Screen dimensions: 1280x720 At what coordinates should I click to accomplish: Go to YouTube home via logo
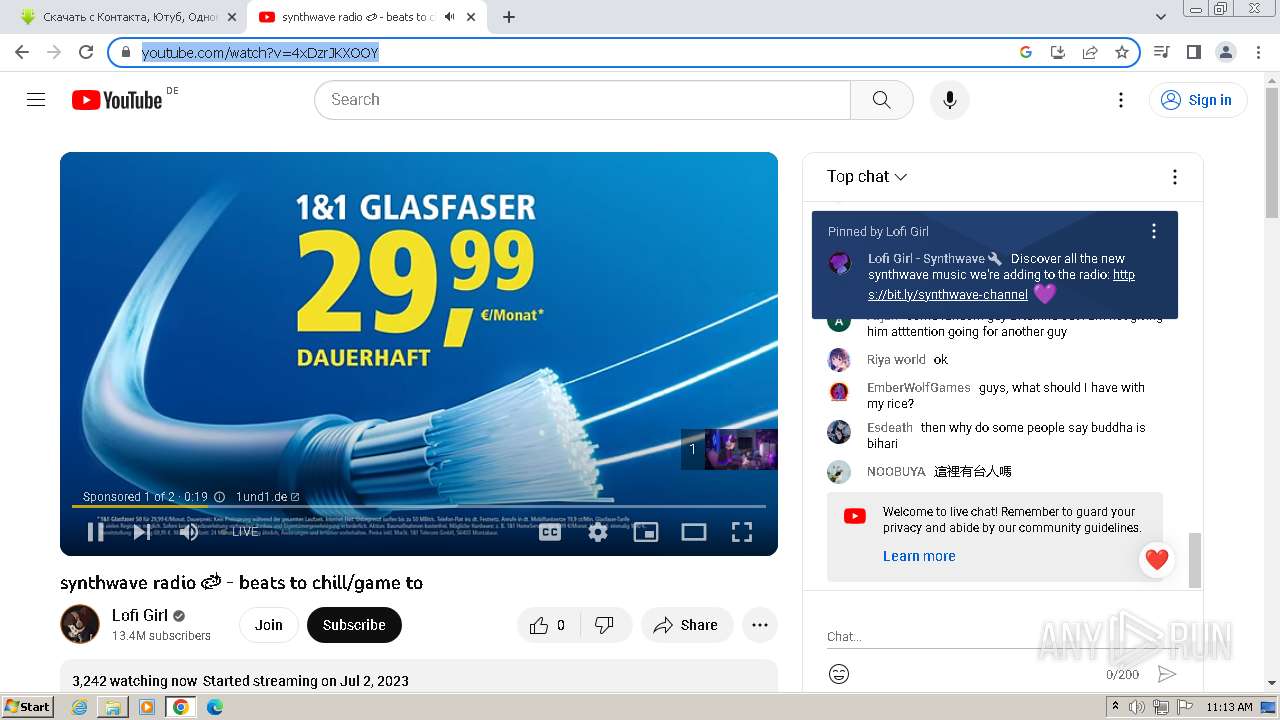[x=117, y=100]
